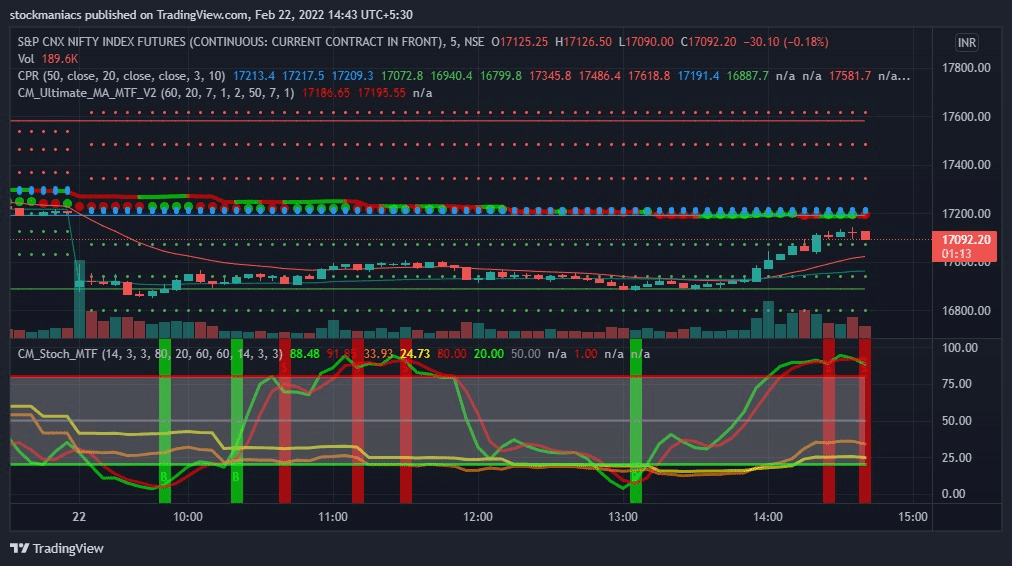Click the current price label 17092.20
The image size is (1012, 566).
click(966, 240)
